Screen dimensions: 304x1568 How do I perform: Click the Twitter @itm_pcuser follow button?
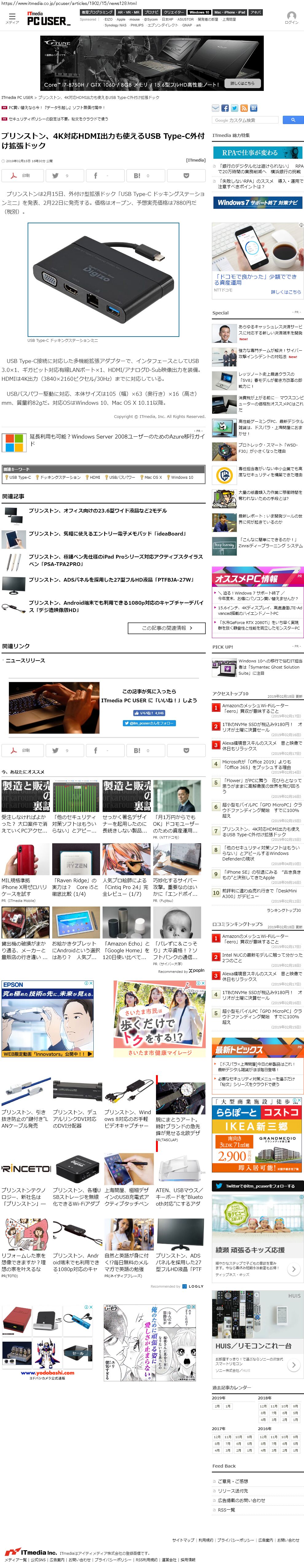149,723
